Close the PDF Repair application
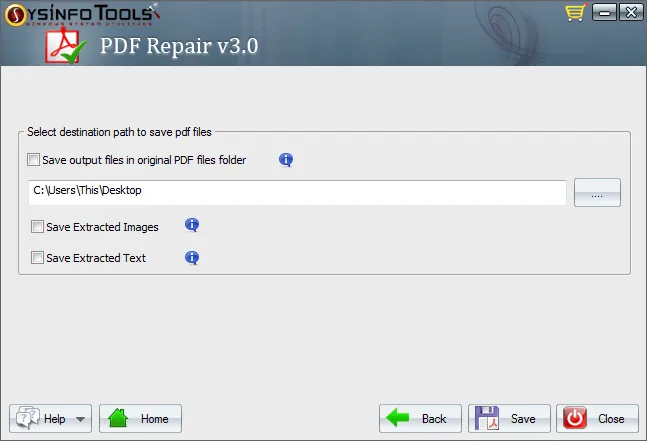The image size is (647, 441). pos(597,419)
